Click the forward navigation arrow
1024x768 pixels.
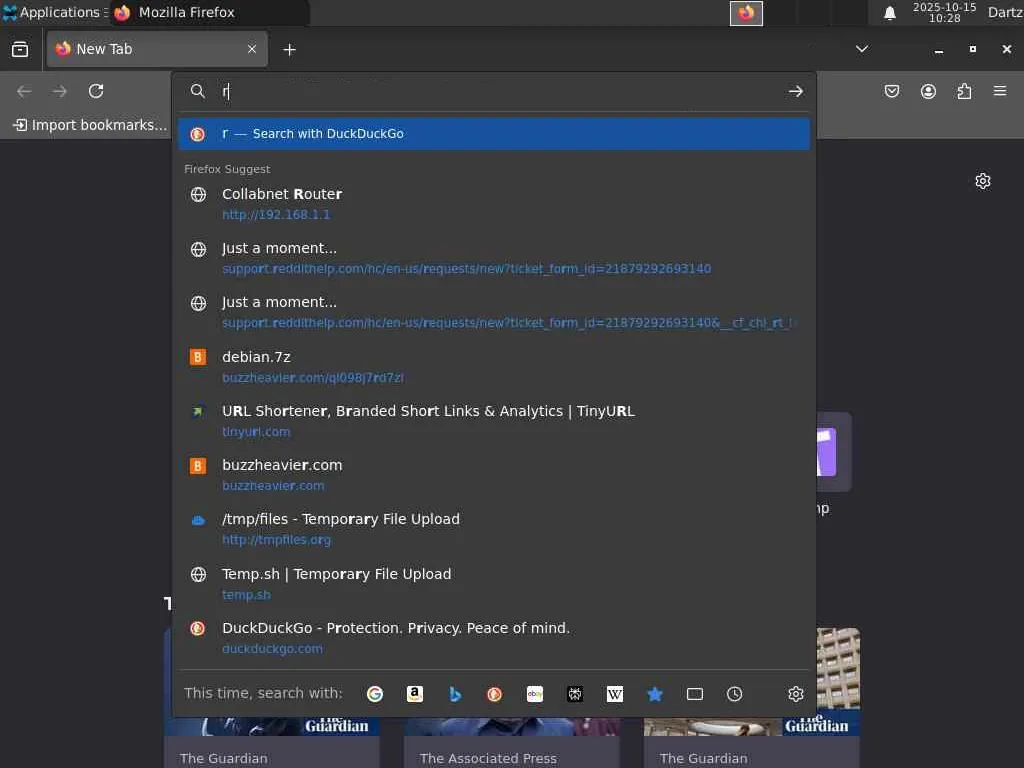60,91
